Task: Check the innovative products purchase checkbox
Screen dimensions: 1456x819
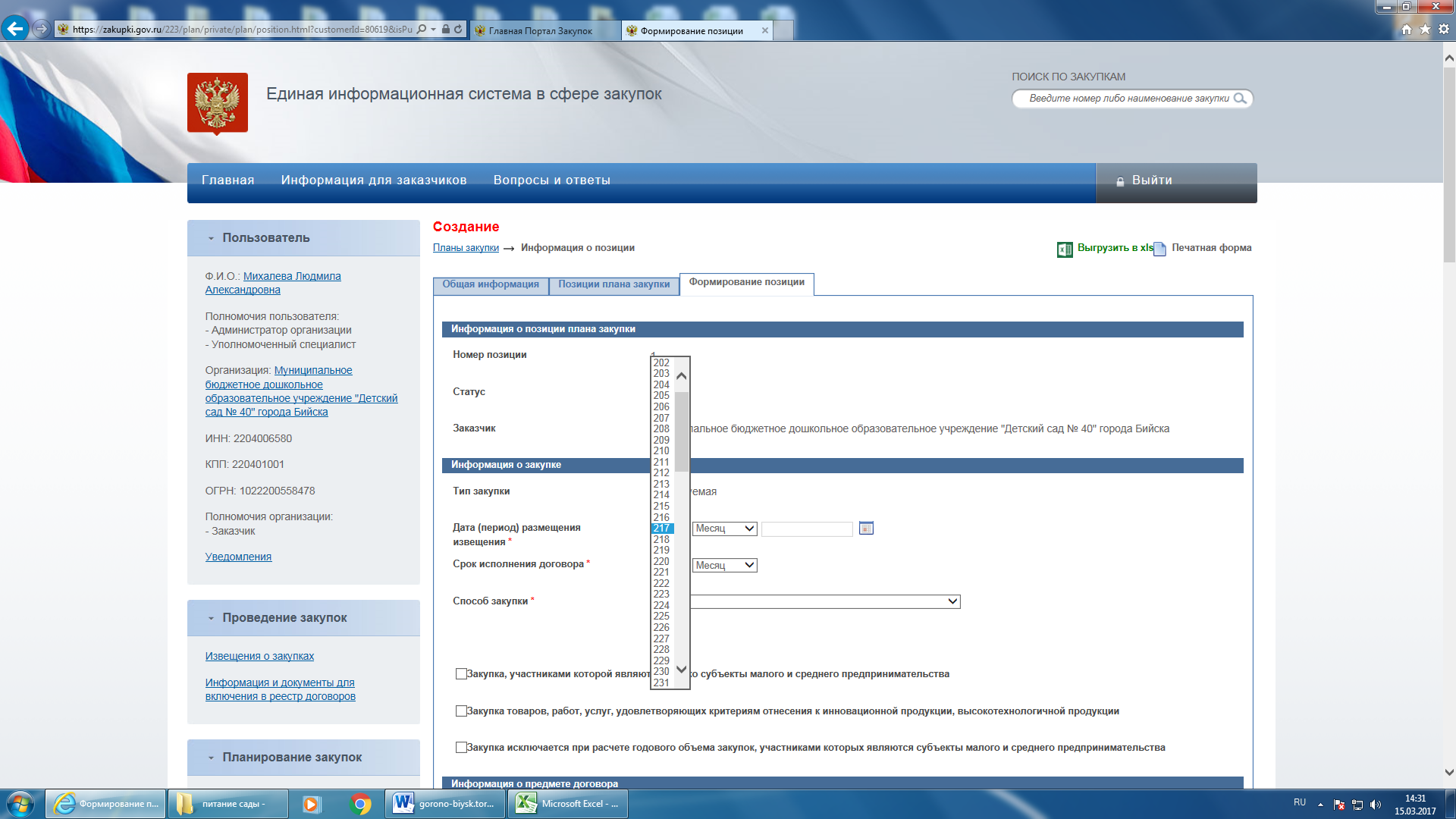Action: (x=461, y=711)
